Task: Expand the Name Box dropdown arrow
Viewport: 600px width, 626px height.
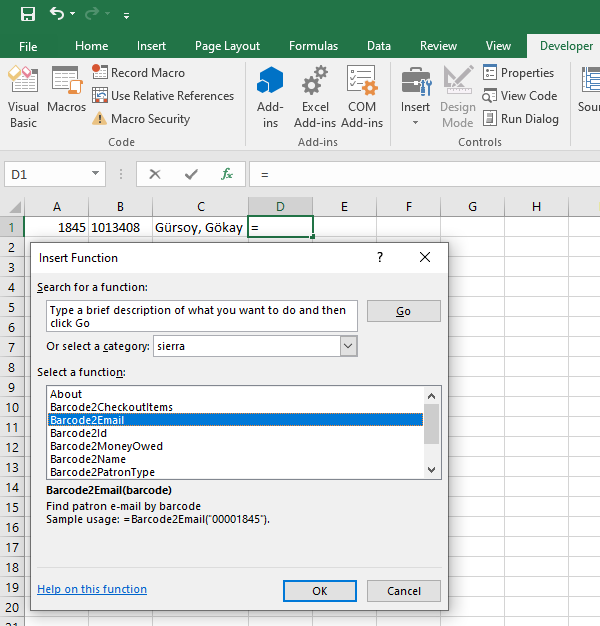Action: point(95,174)
